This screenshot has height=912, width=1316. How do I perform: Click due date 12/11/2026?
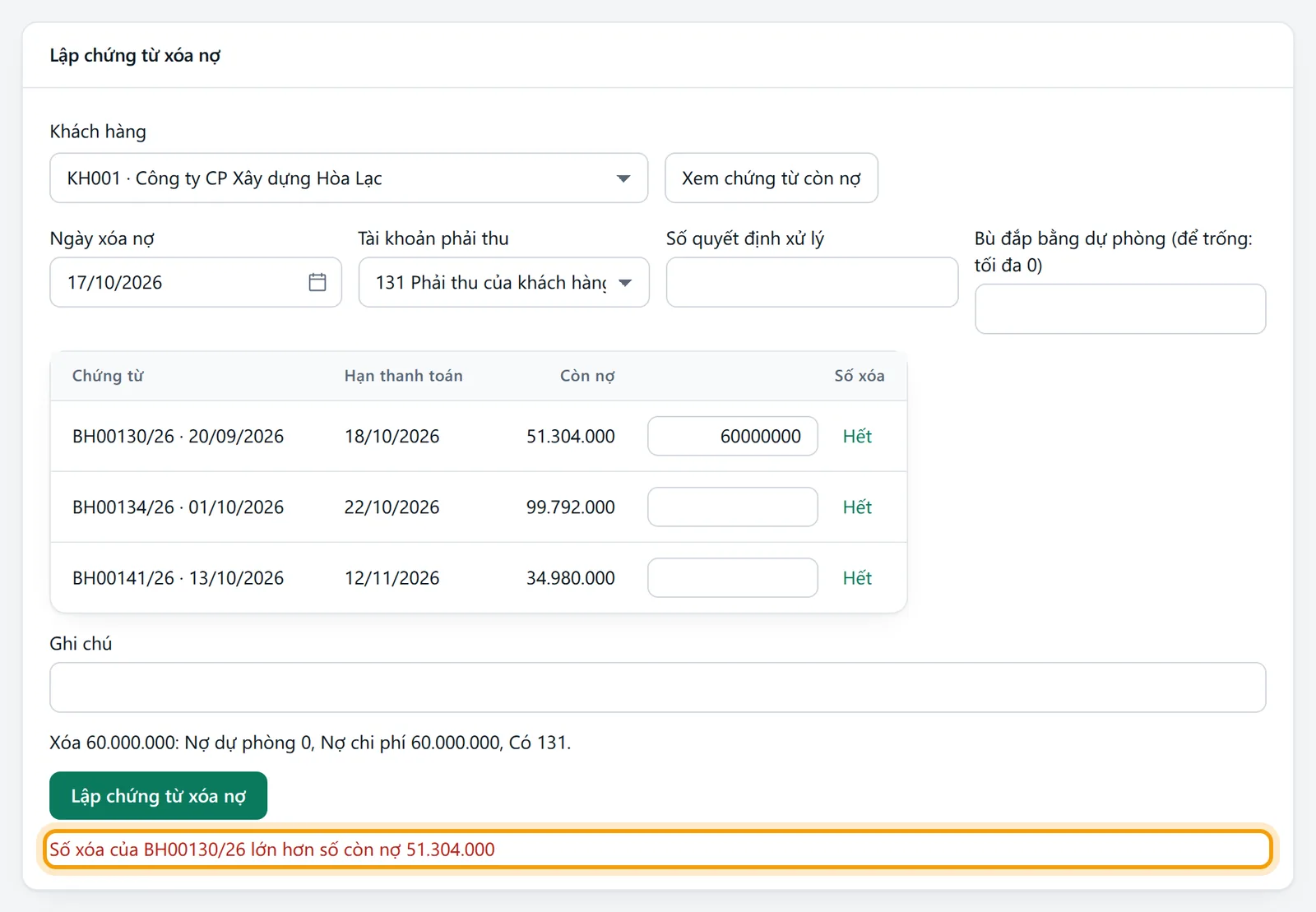click(392, 577)
